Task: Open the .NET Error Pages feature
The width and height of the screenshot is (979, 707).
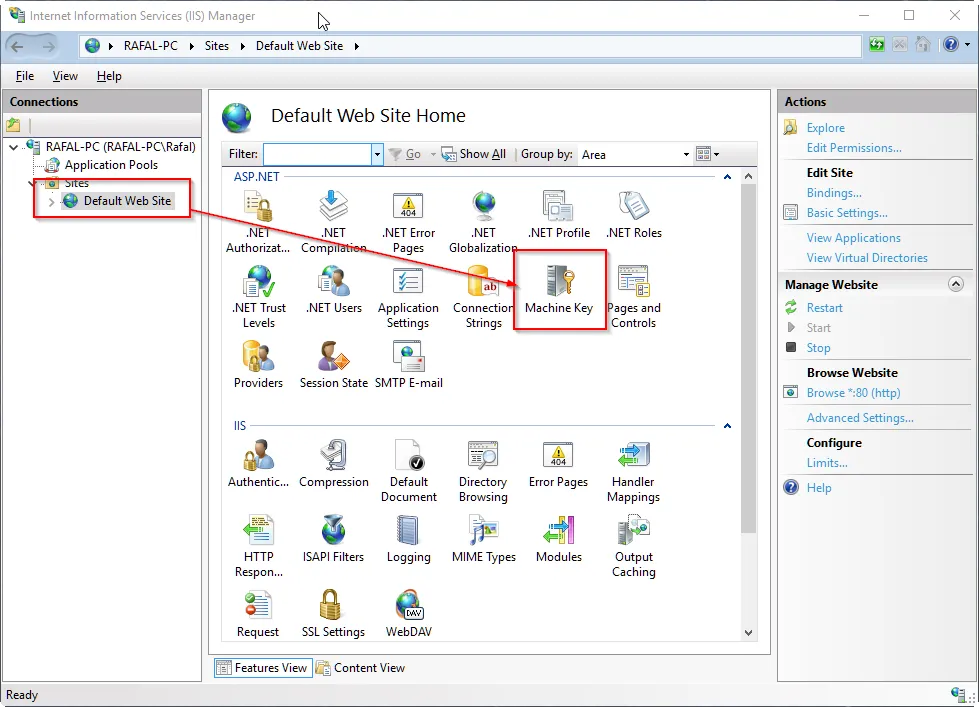Action: point(408,222)
